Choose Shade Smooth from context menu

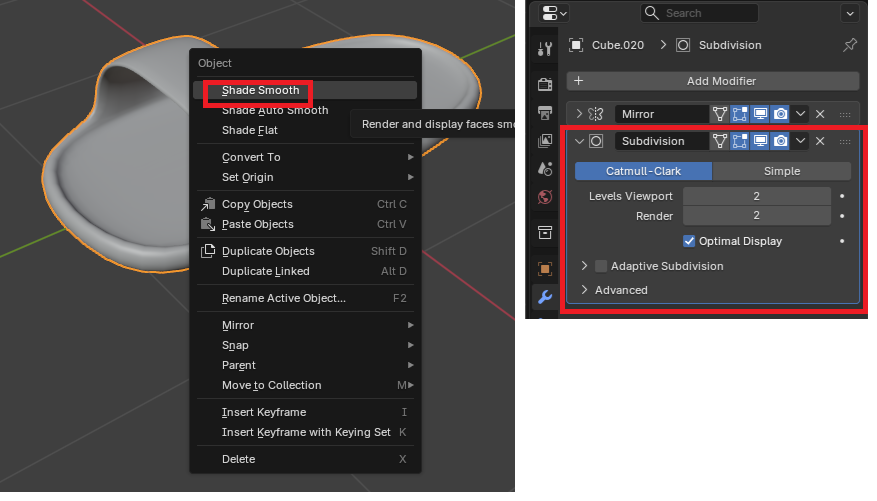point(260,90)
